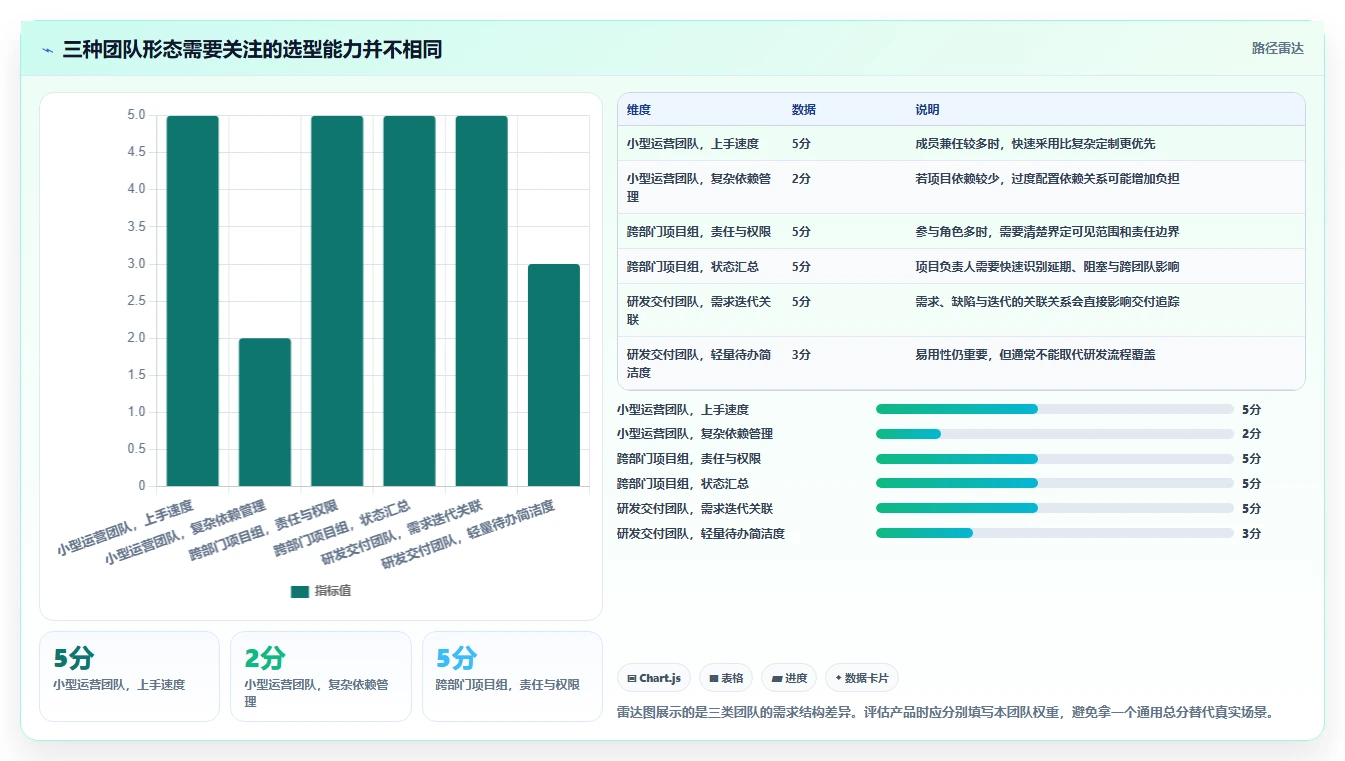
Task: Click the 2分 value in the table
Action: click(801, 179)
